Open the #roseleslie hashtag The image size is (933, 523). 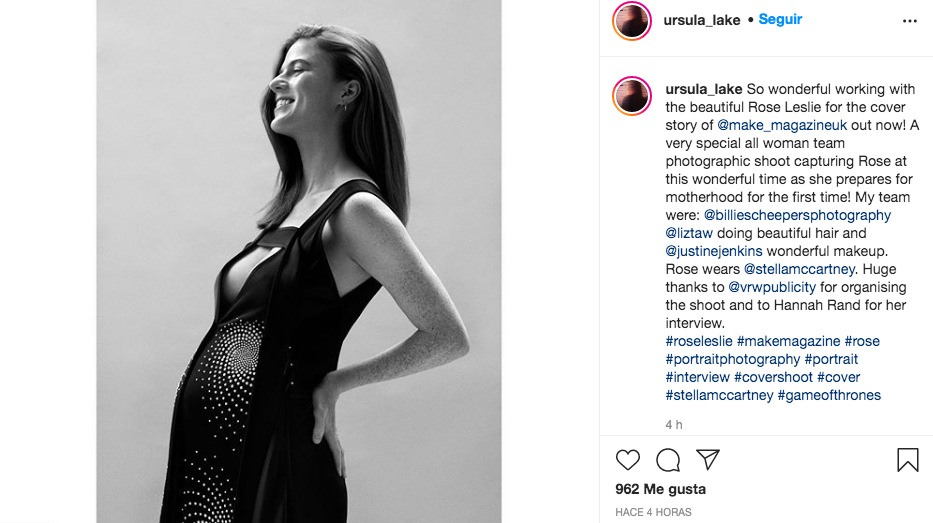click(x=699, y=341)
